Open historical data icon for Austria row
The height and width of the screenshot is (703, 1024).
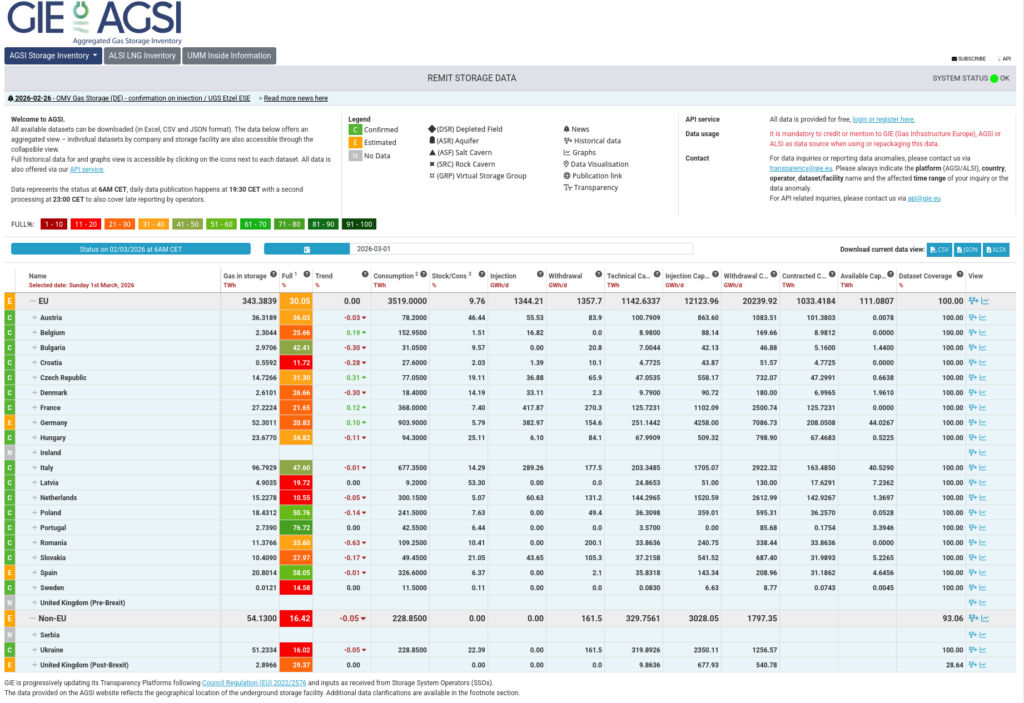[973, 317]
